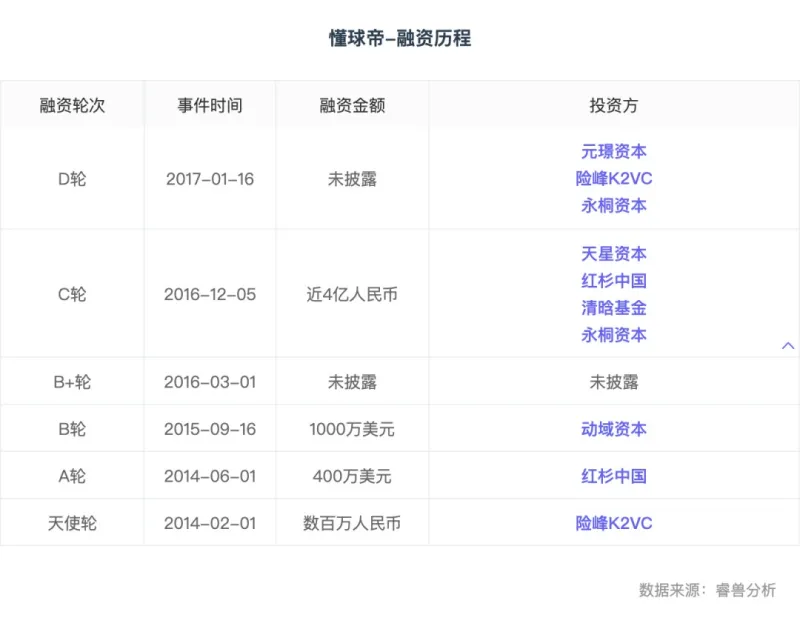Select the 融资金额 column header
Viewport: 800px width, 632px height.
point(352,106)
